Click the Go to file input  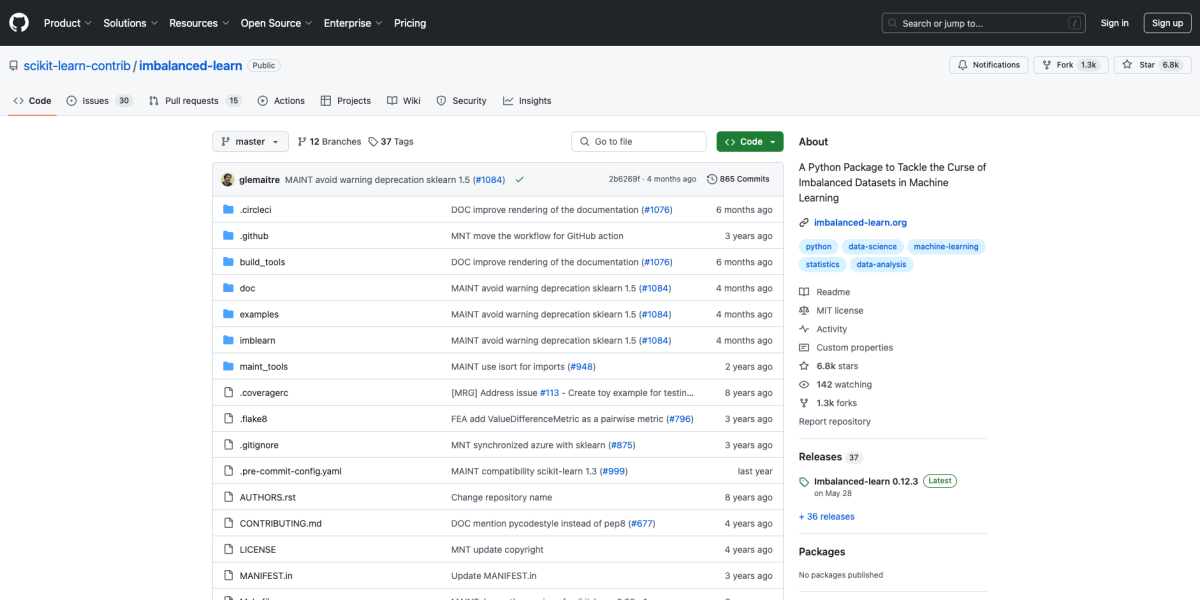[x=638, y=142]
